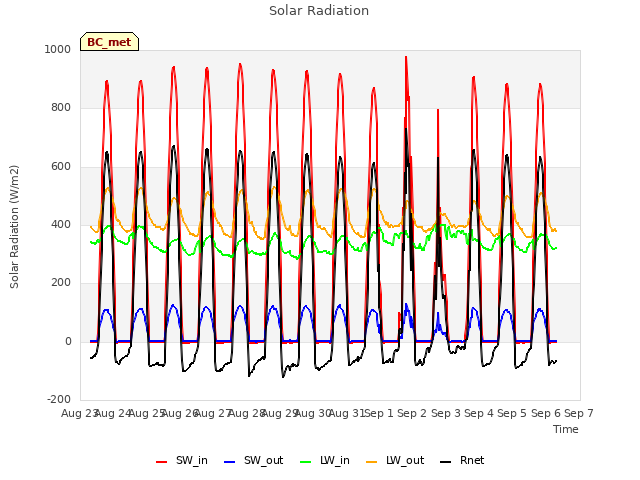
Task: Click the Sep 6 x-axis tick label
Action: (x=546, y=413)
